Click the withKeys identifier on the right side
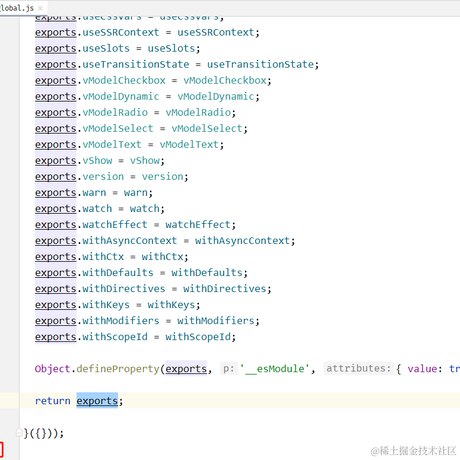The height and width of the screenshot is (460, 460). pyautogui.click(x=171, y=305)
